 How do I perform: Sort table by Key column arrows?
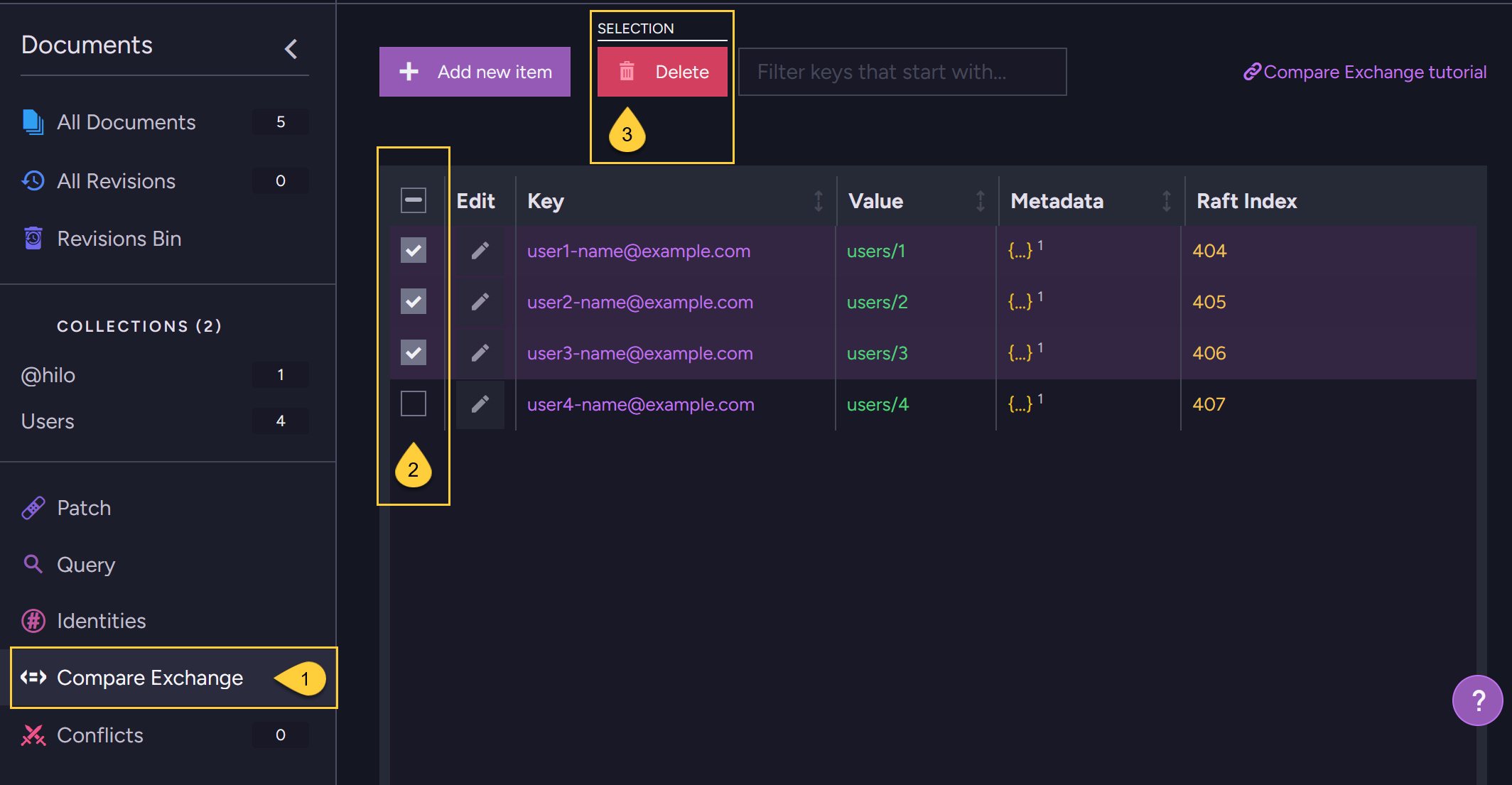point(819,201)
